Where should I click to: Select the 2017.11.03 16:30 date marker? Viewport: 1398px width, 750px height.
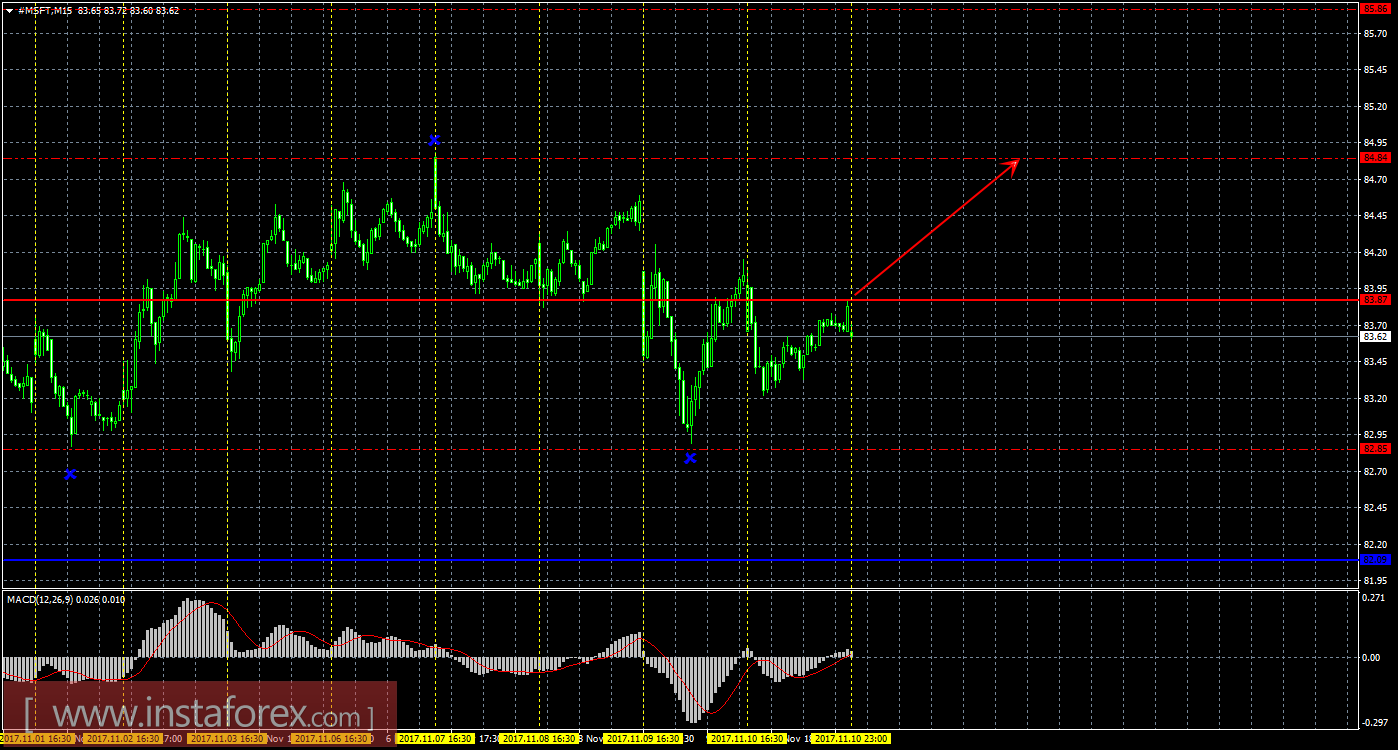[225, 739]
